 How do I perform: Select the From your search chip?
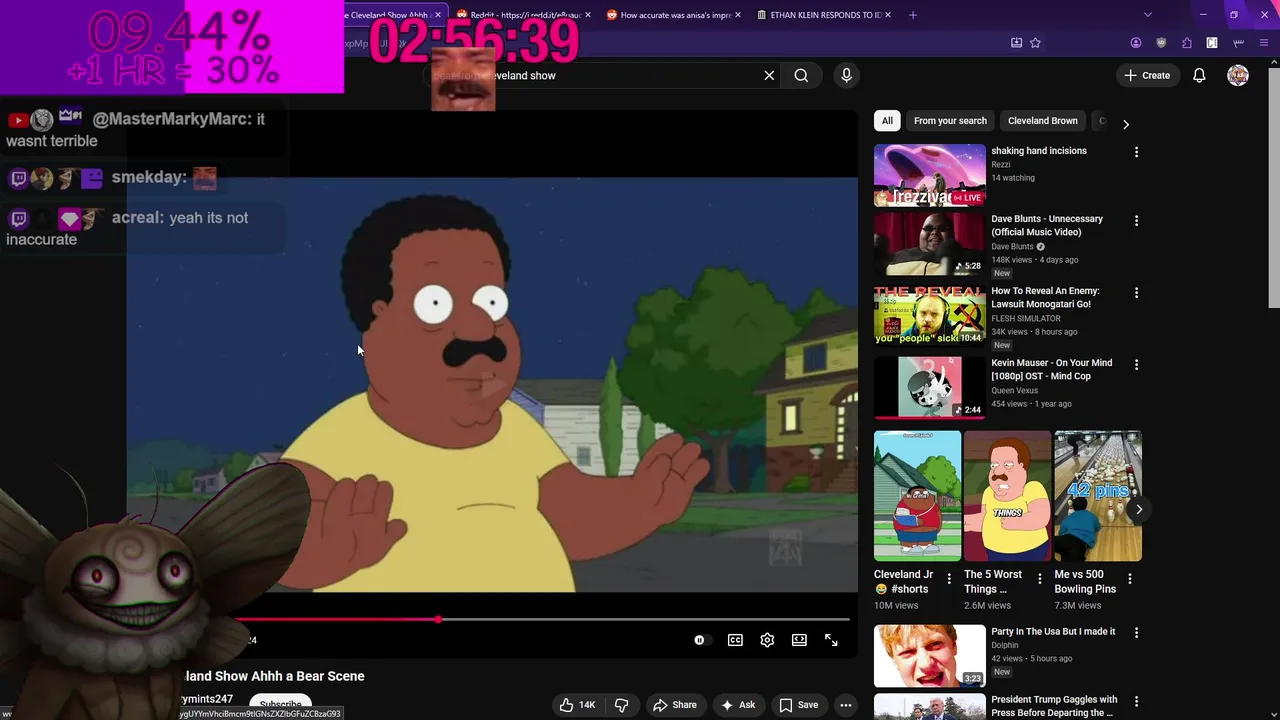pyautogui.click(x=950, y=121)
